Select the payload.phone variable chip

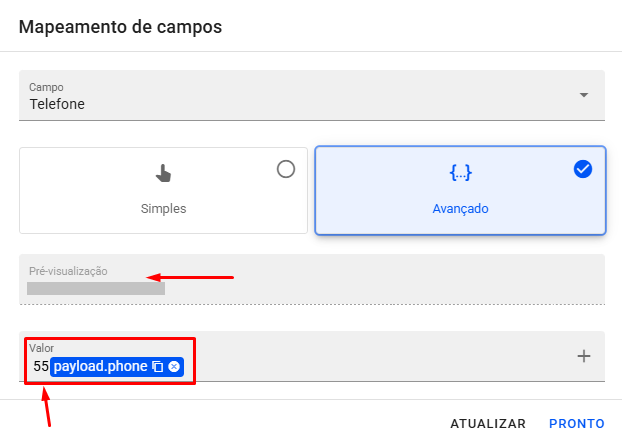coord(100,367)
